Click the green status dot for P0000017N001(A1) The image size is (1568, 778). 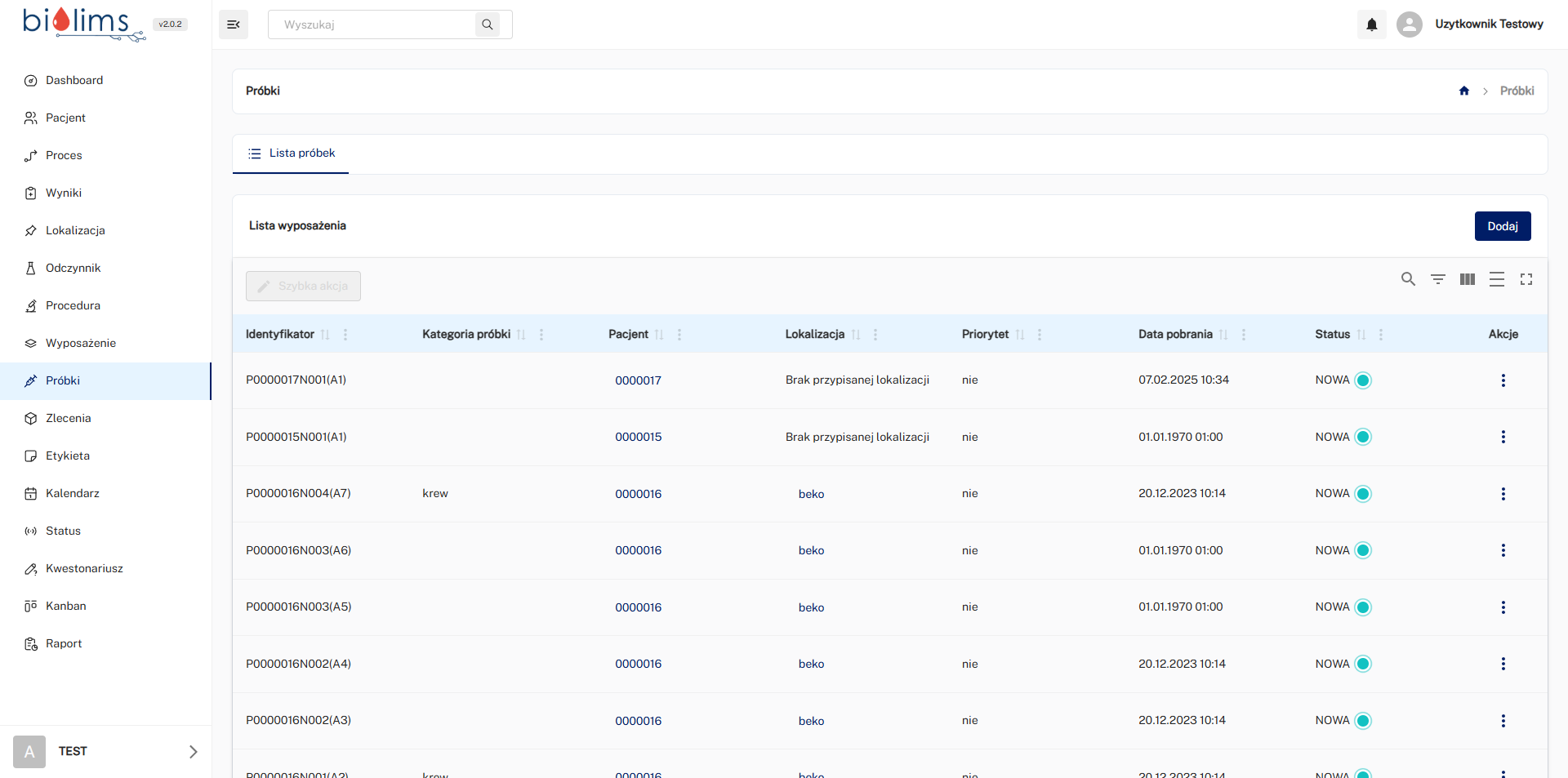click(x=1363, y=380)
